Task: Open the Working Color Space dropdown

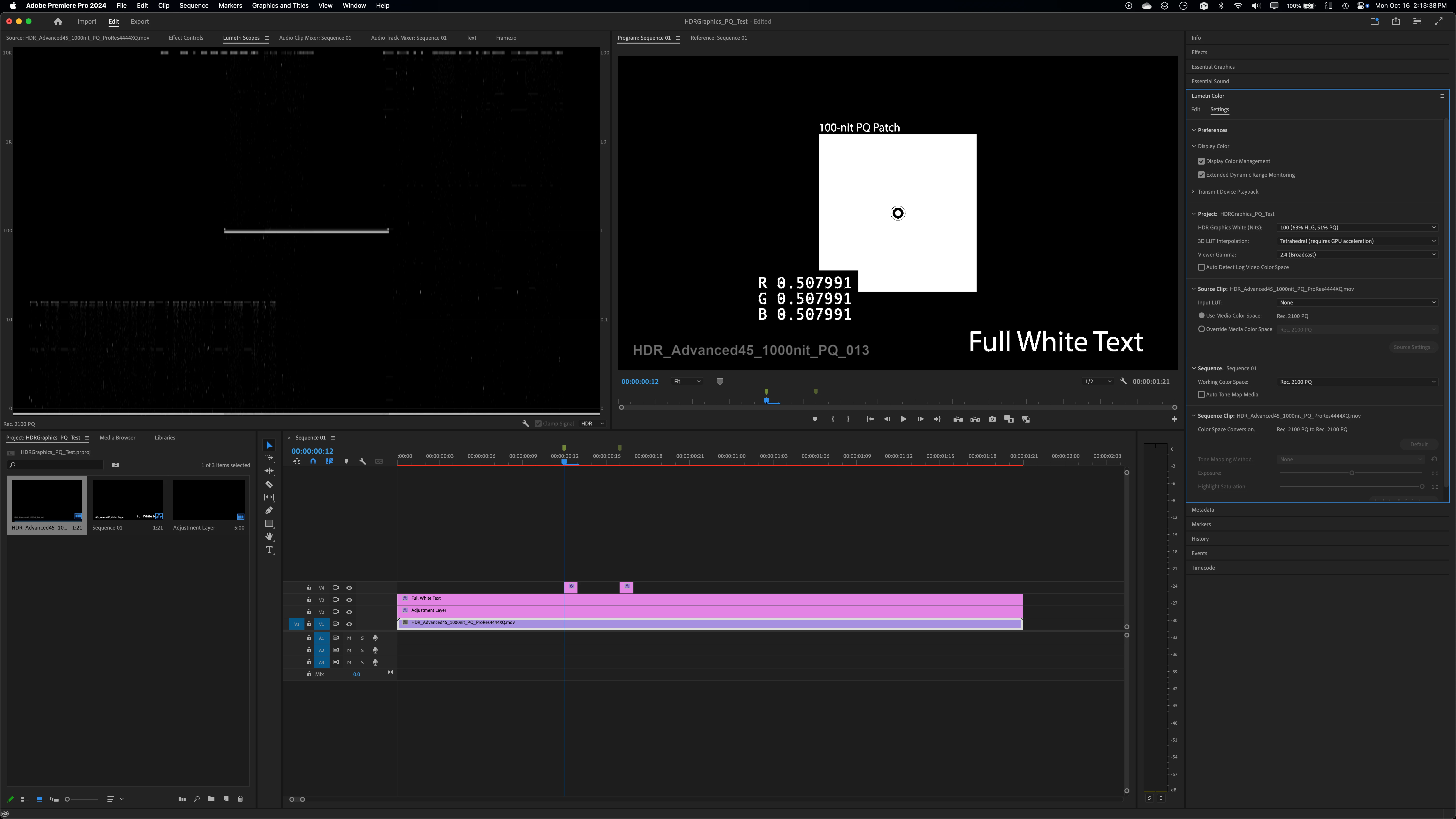Action: (x=1357, y=382)
